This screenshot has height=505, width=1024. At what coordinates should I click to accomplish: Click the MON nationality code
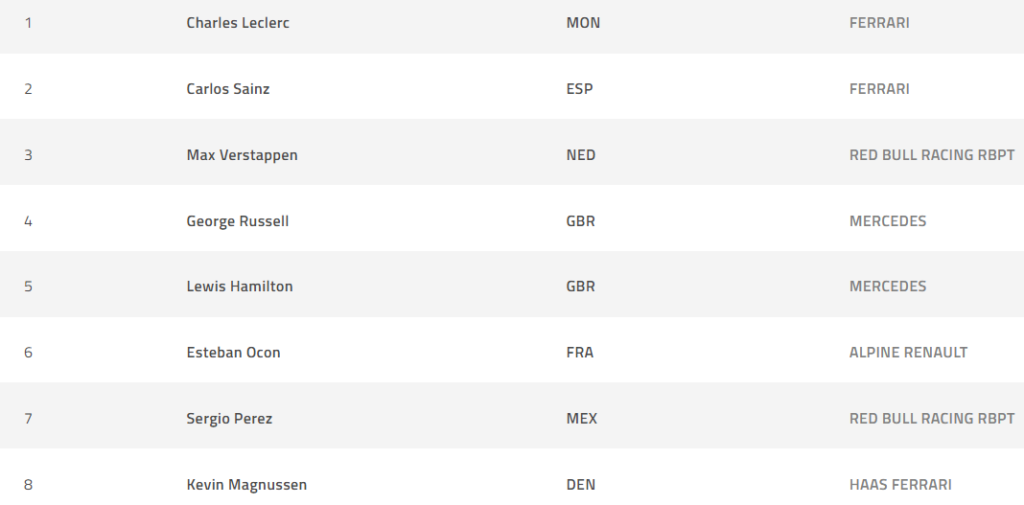coord(583,23)
